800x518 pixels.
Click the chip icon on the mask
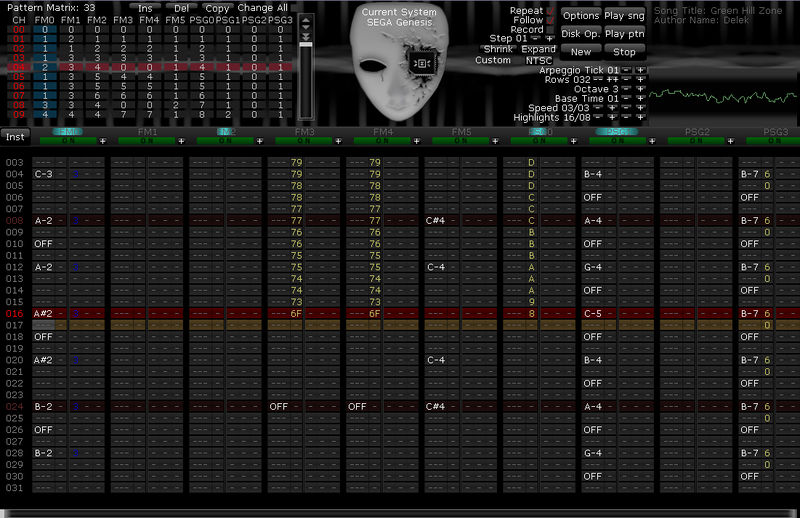coord(422,62)
